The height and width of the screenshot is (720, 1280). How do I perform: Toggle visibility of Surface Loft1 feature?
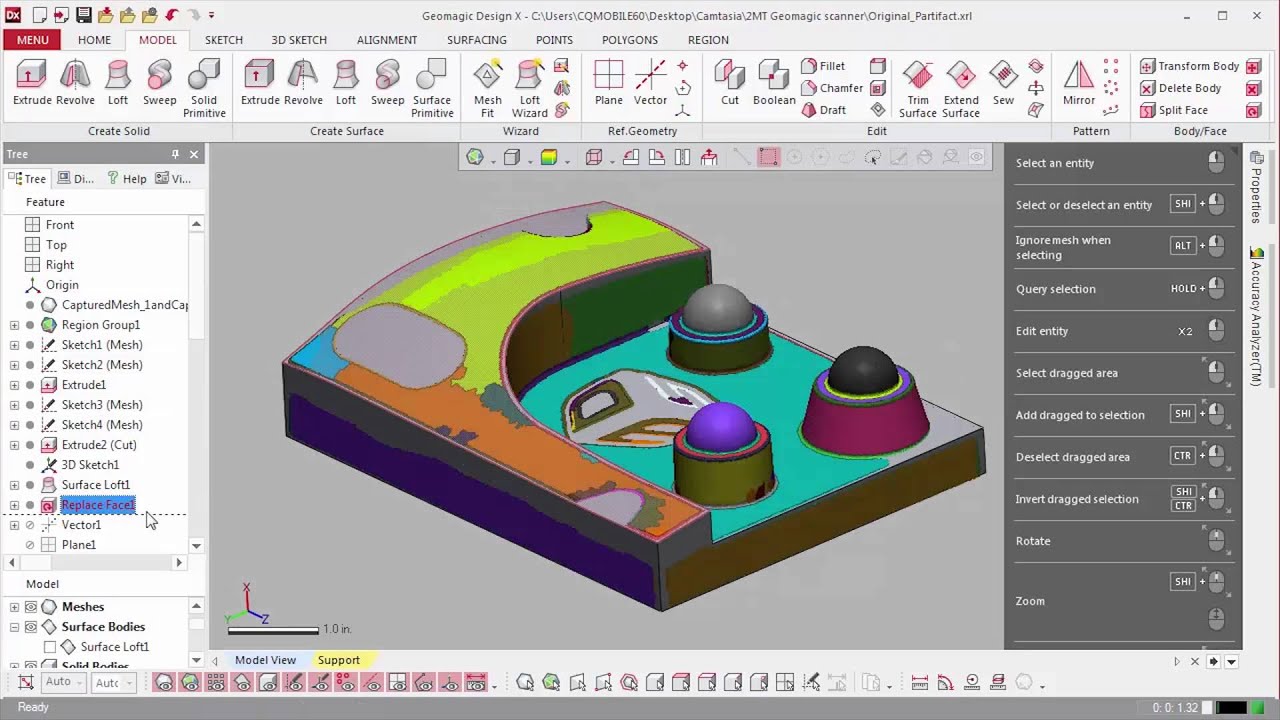[x=30, y=485]
